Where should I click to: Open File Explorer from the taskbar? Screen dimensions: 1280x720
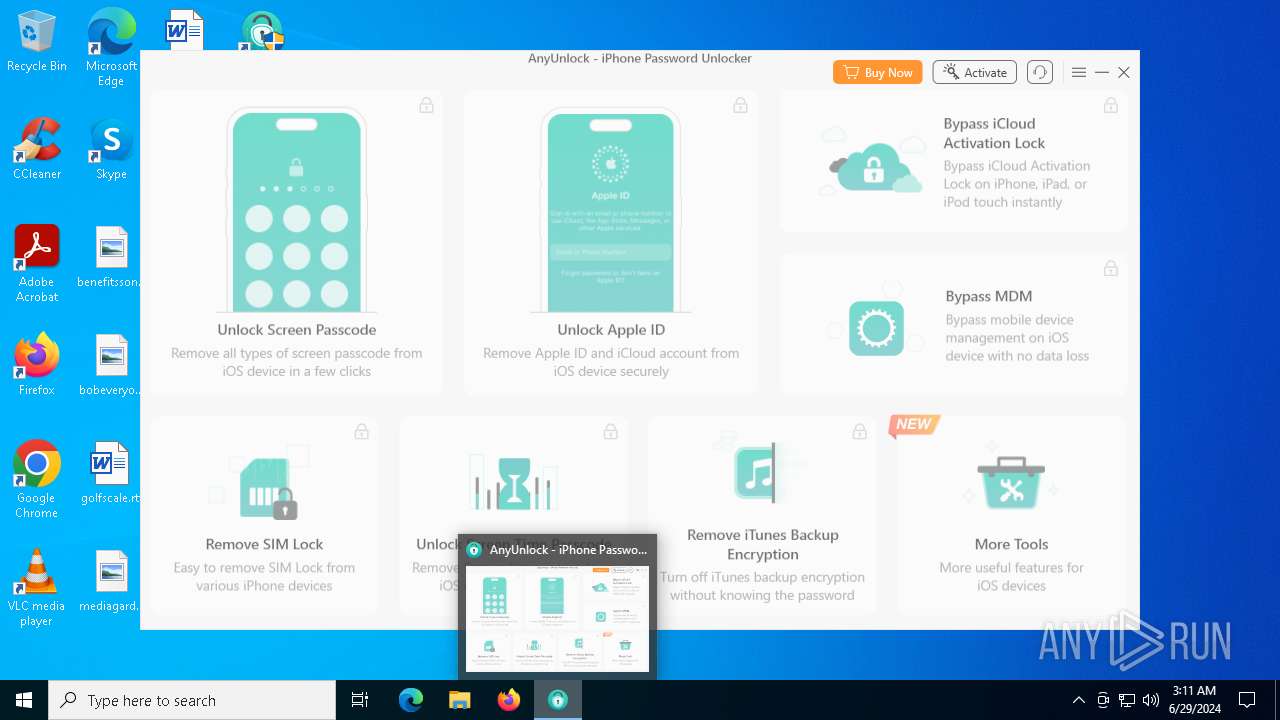pos(459,700)
